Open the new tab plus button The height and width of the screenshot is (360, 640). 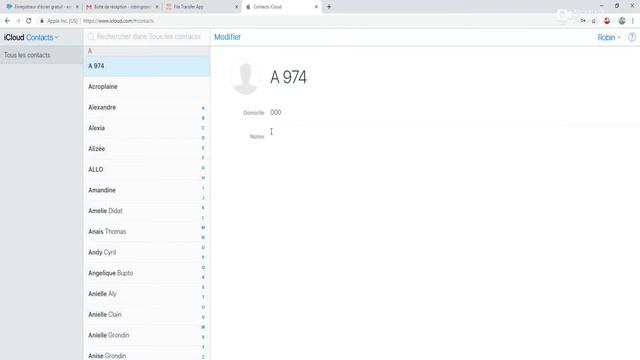point(329,7)
